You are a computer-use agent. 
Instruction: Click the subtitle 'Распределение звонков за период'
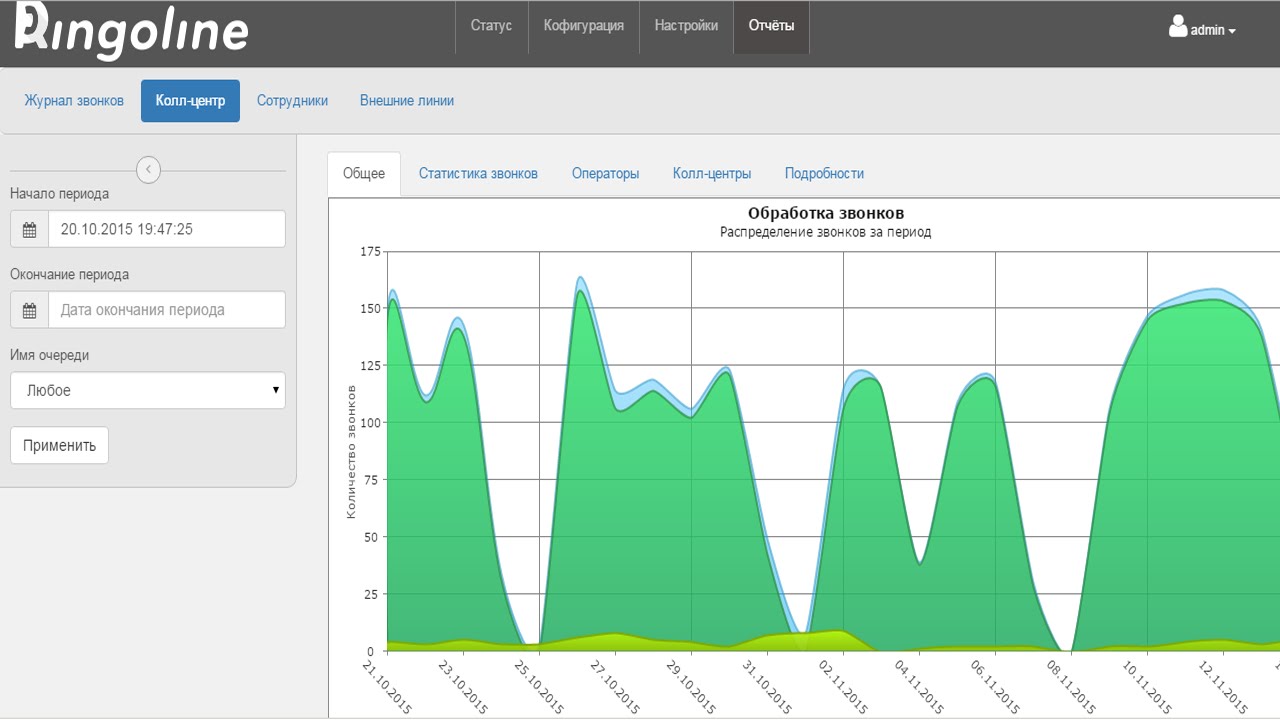pyautogui.click(x=826, y=232)
